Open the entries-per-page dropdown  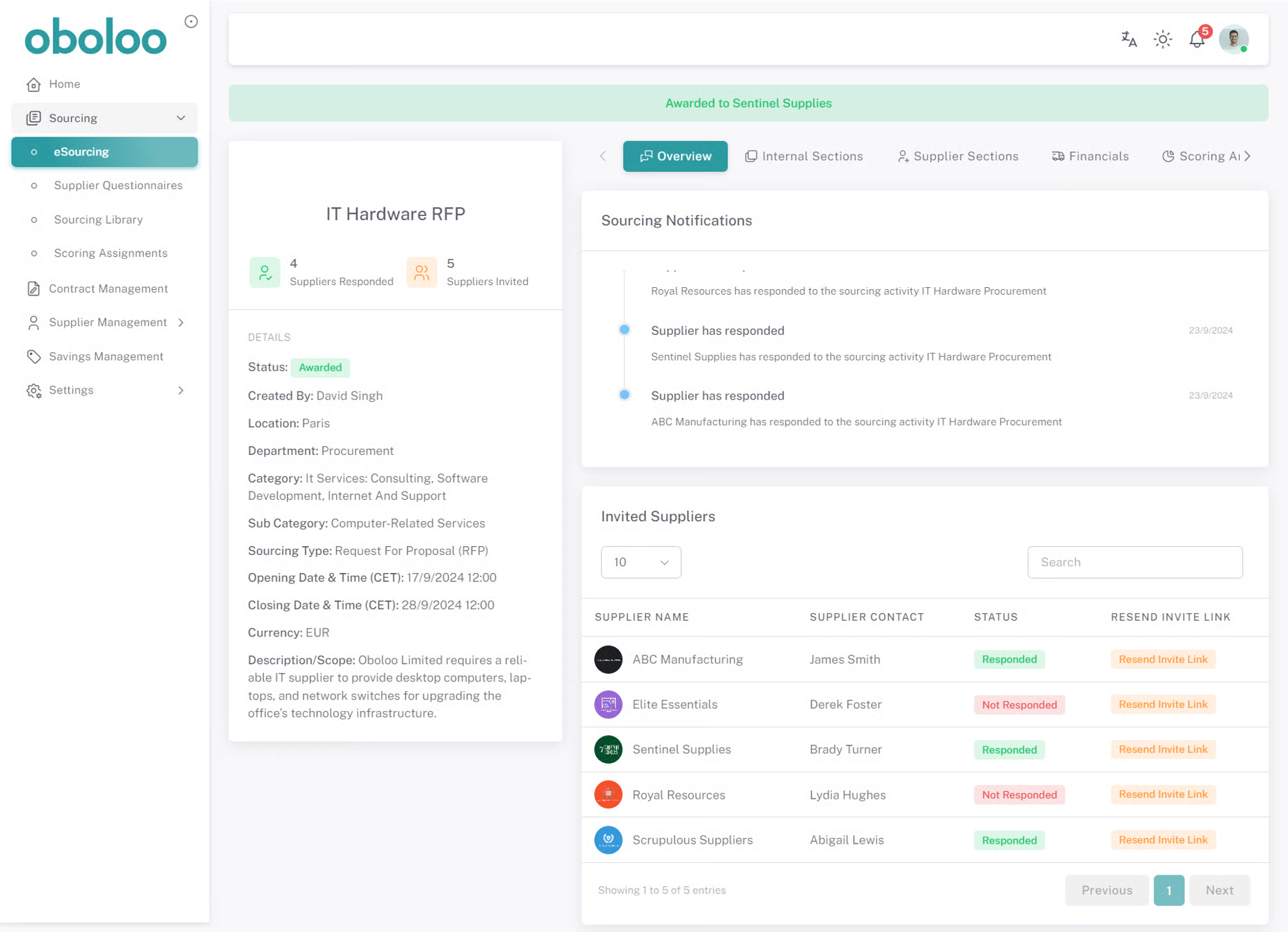pos(641,562)
